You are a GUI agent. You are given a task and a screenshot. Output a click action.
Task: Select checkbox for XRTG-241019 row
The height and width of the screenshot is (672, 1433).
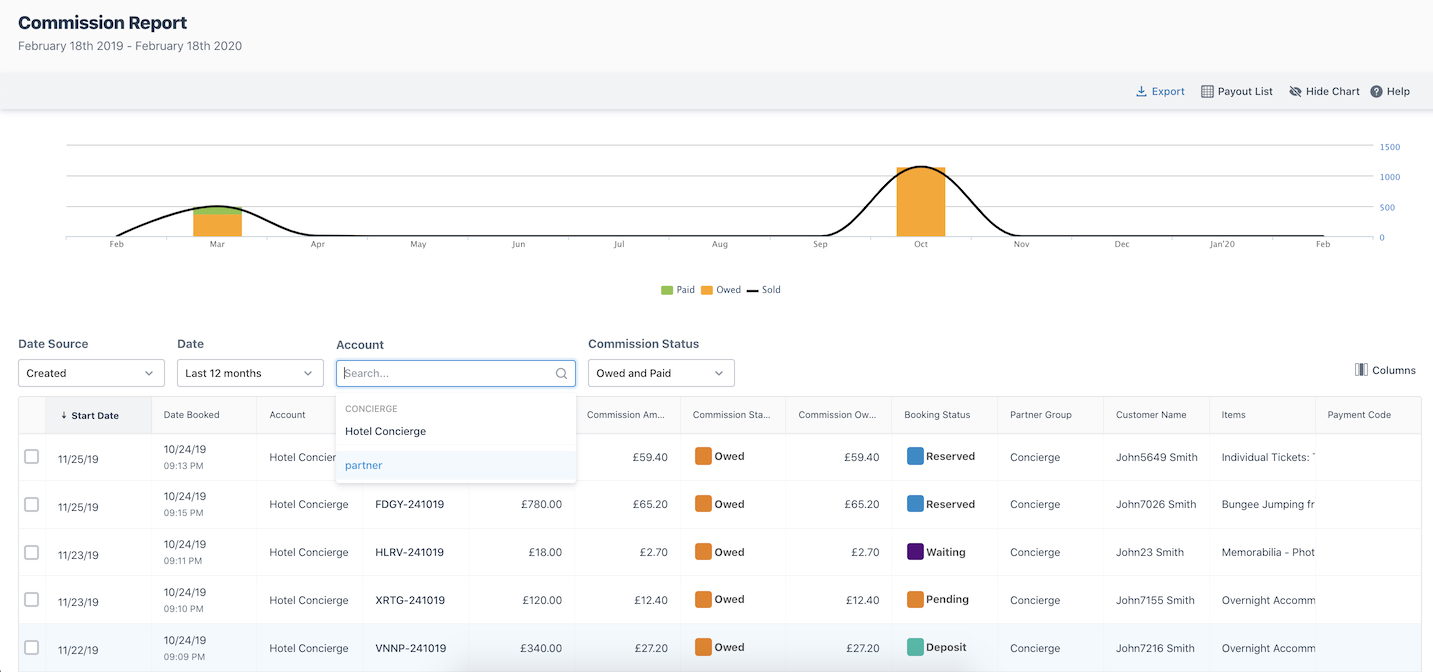click(32, 600)
